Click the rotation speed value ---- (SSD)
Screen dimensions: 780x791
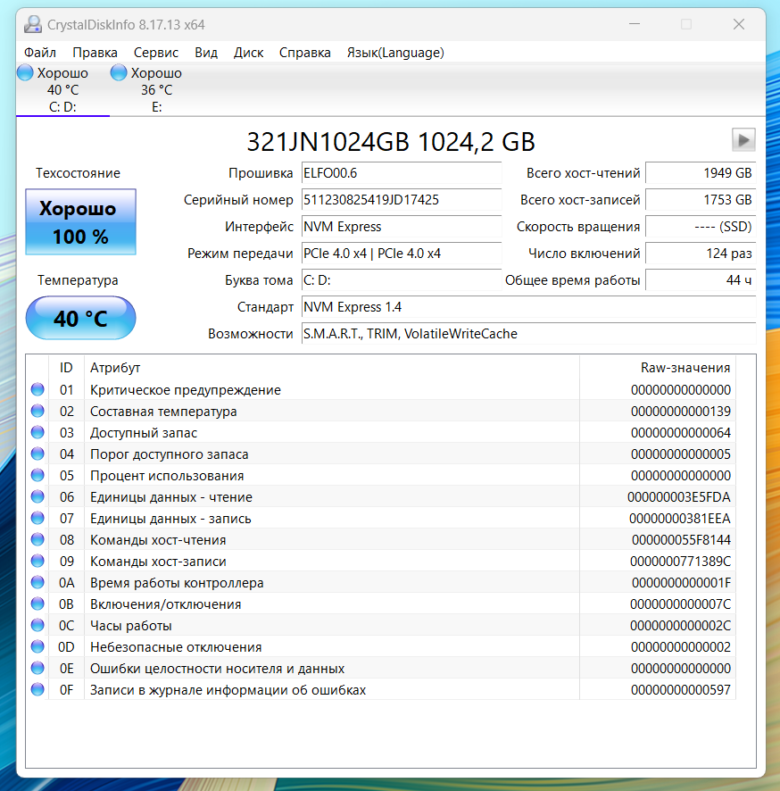click(700, 227)
